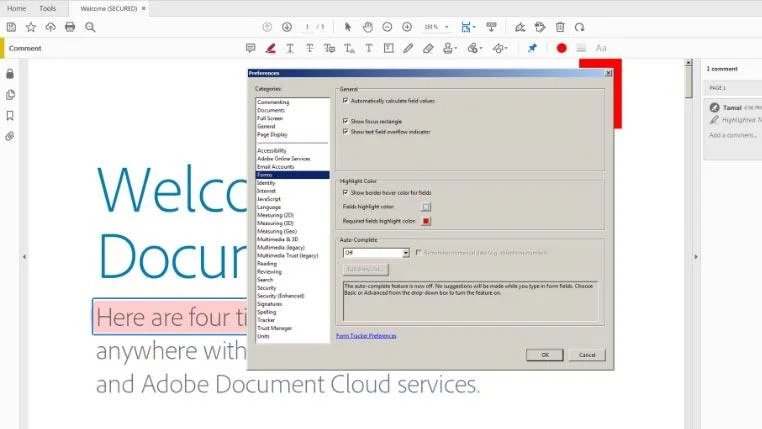The height and width of the screenshot is (429, 762).
Task: Expand the drawing shapes tool dropdown
Action: 506,48
